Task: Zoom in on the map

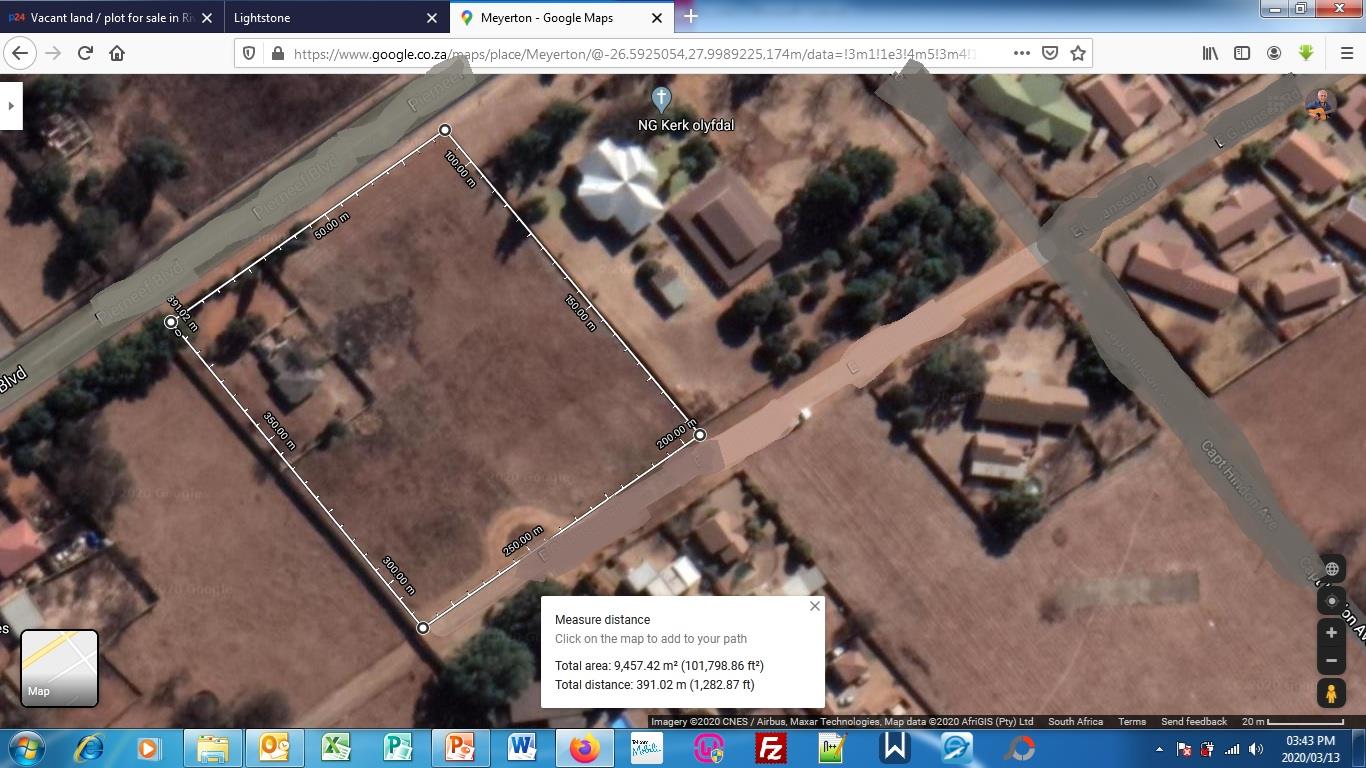Action: [1331, 633]
